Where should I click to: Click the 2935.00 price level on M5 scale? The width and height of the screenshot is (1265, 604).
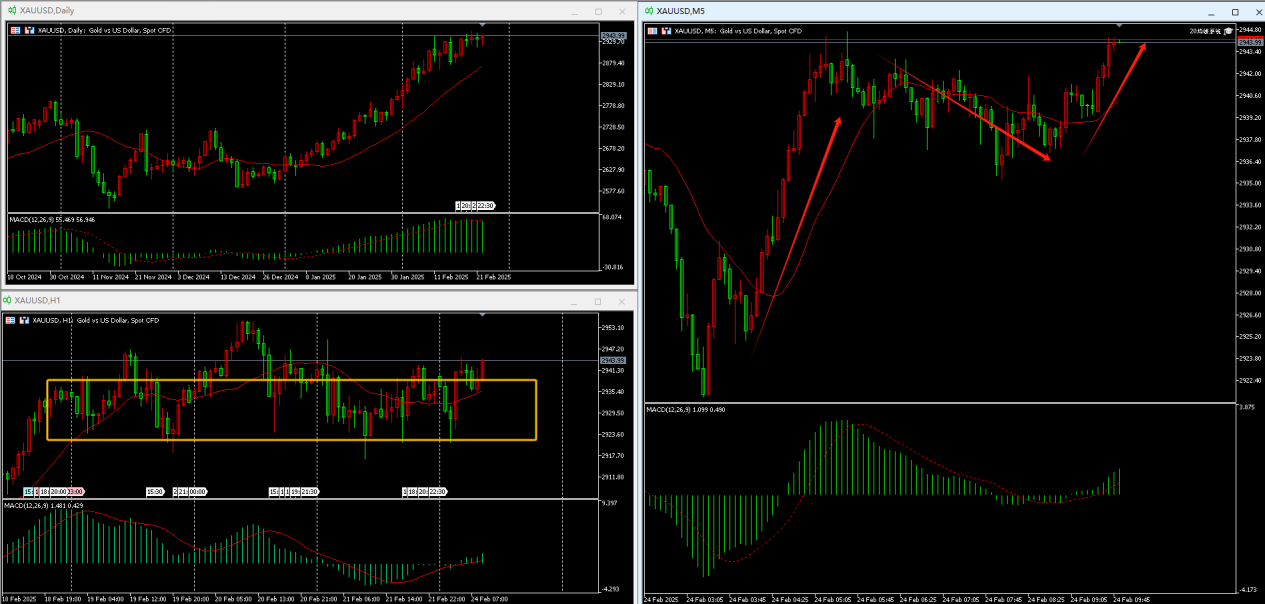point(1249,184)
